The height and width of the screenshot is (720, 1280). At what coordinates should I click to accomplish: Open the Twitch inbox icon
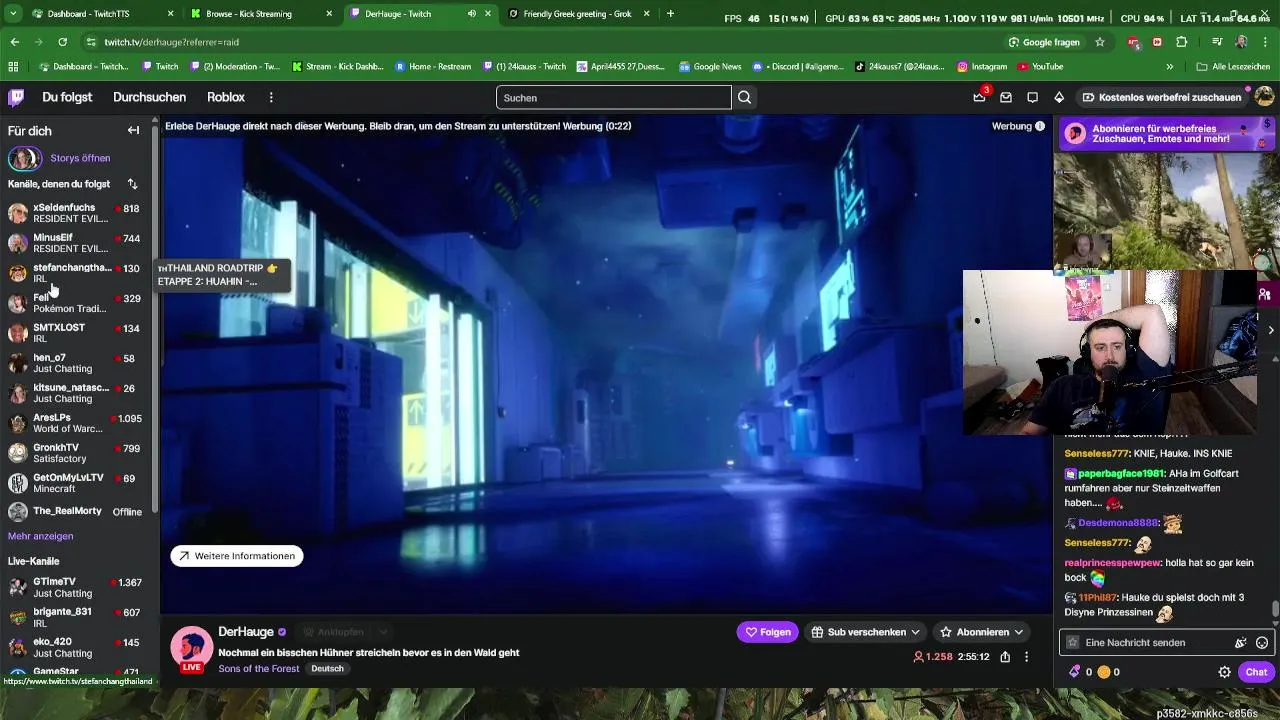tap(1006, 97)
